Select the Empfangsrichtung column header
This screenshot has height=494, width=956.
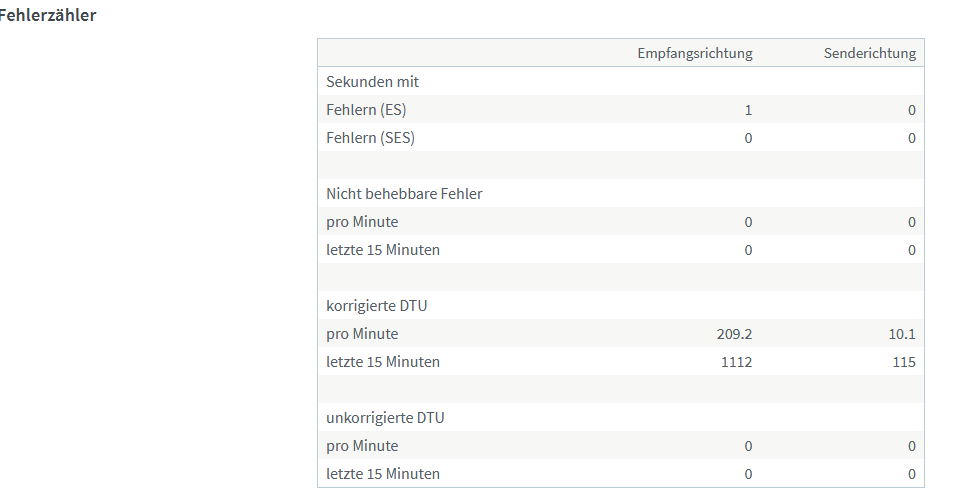pos(695,54)
